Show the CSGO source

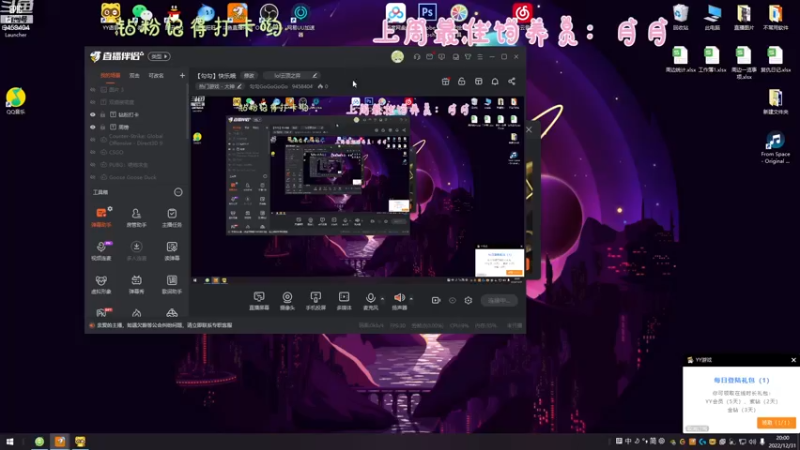point(93,152)
